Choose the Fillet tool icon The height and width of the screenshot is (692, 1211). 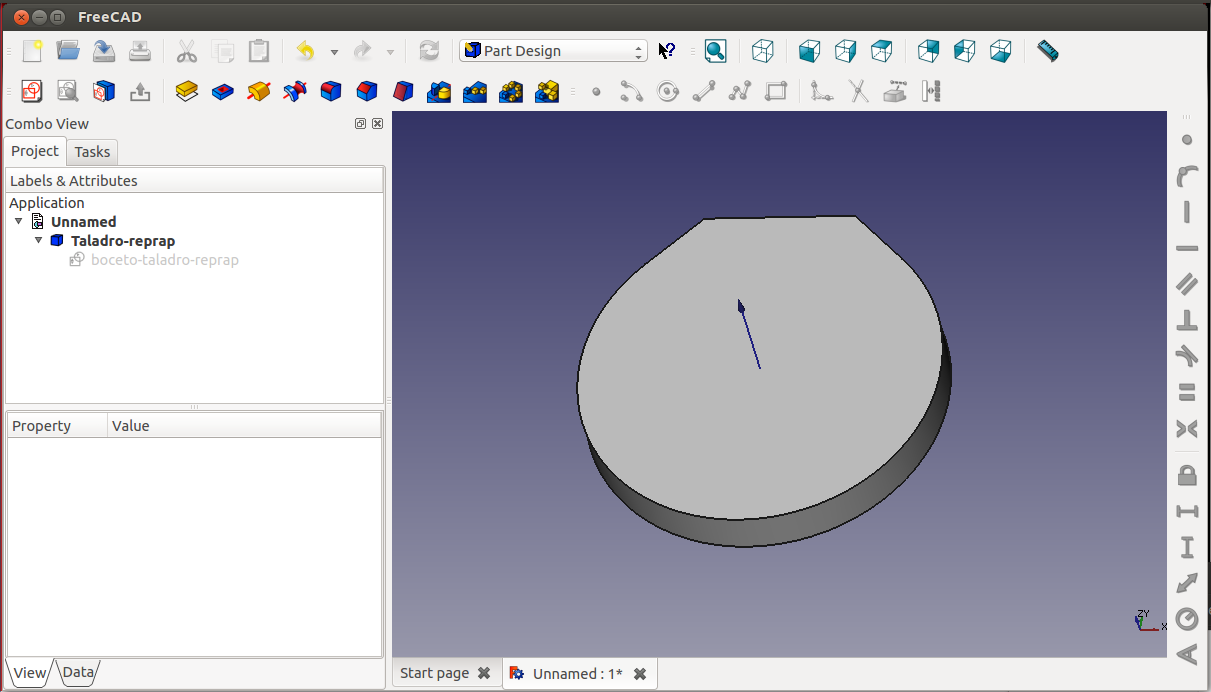(331, 92)
